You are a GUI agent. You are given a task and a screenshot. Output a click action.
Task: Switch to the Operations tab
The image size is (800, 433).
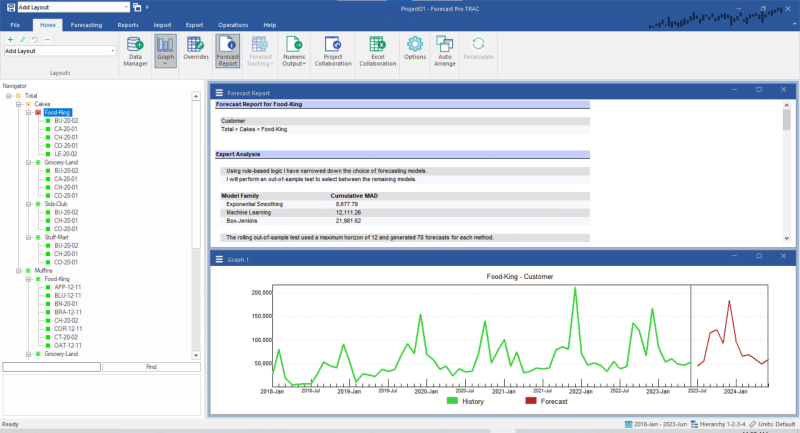click(x=233, y=25)
